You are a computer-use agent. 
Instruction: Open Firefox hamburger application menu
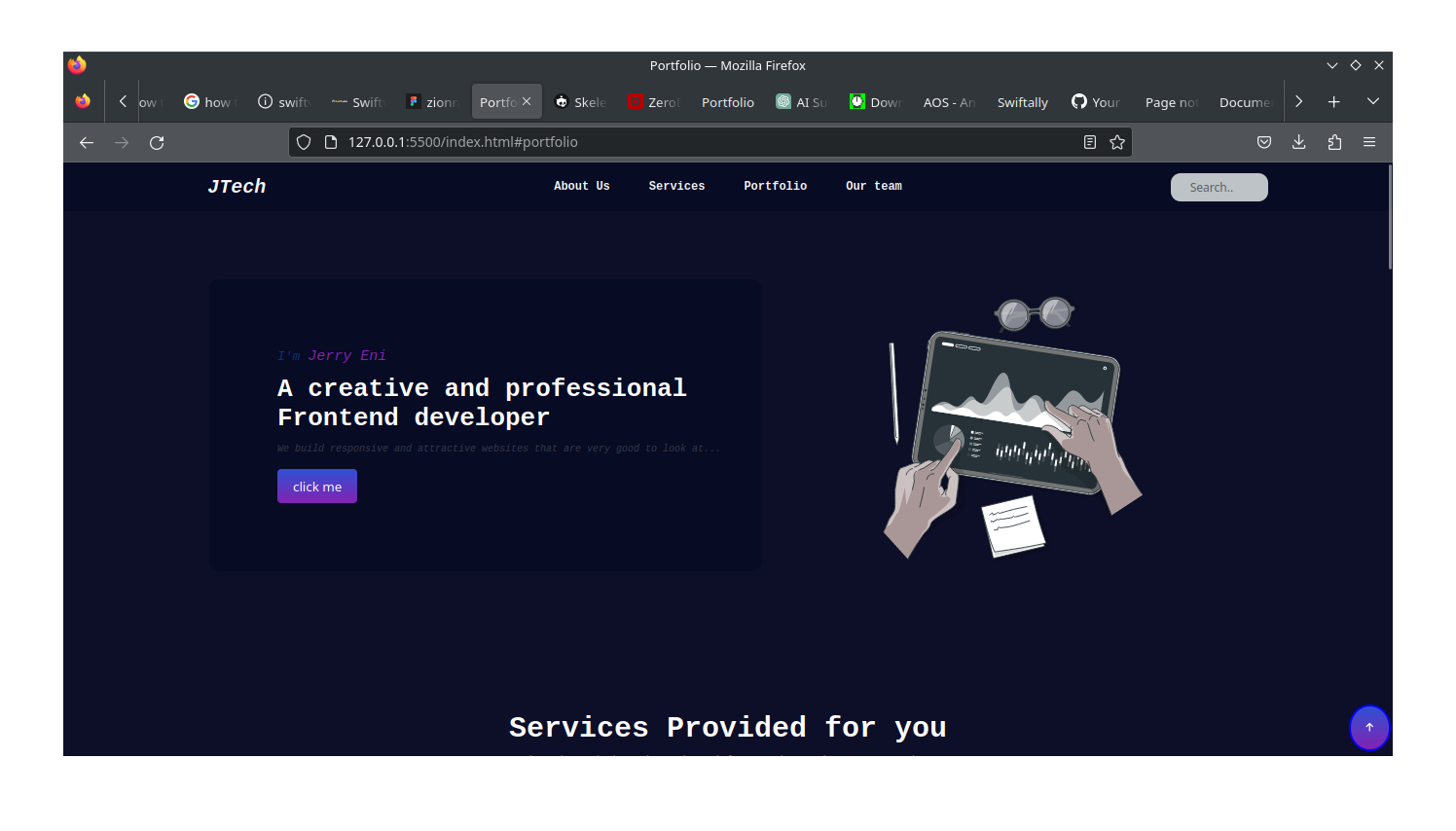[1369, 142]
